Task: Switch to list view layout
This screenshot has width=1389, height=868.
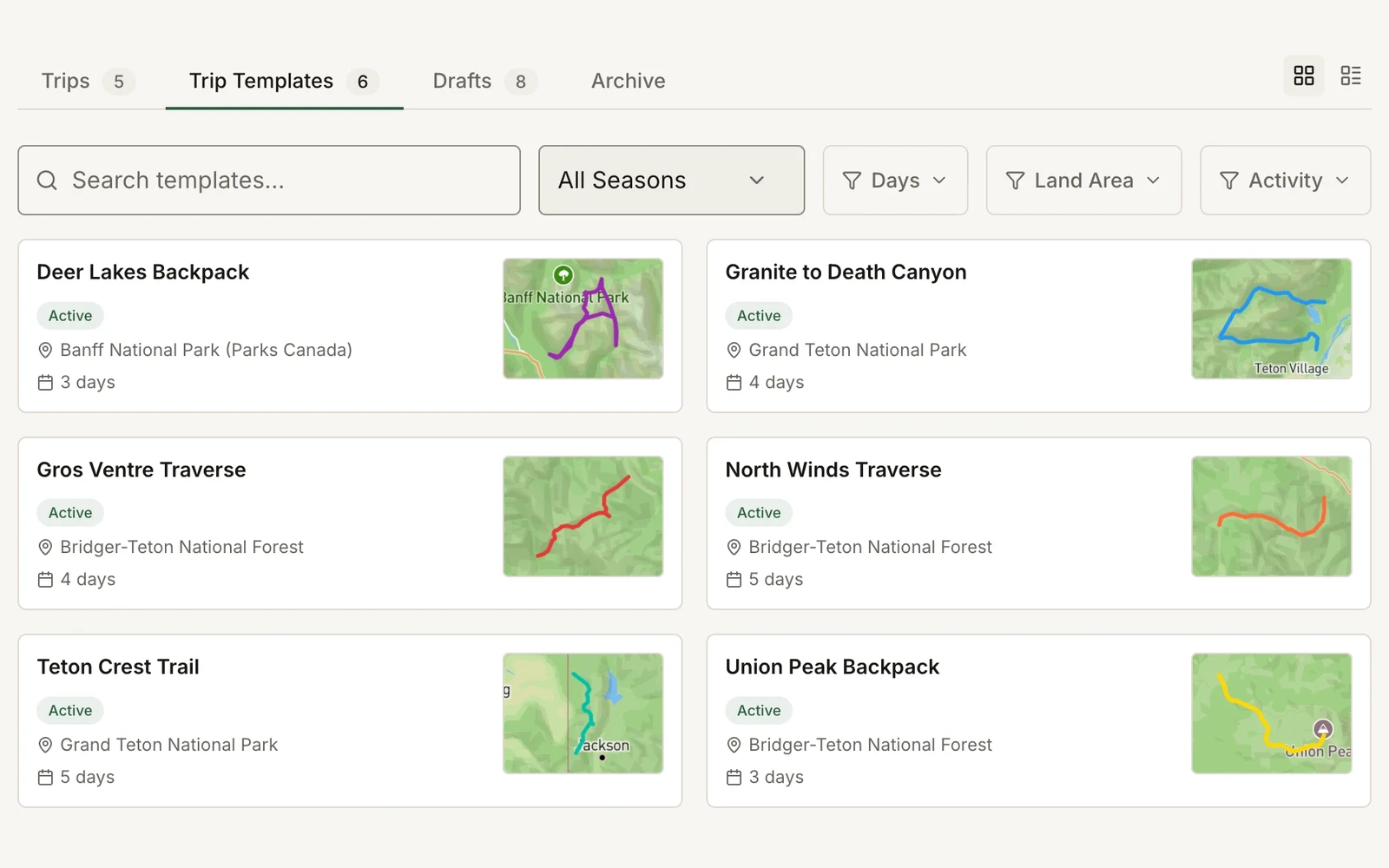Action: coord(1351,76)
